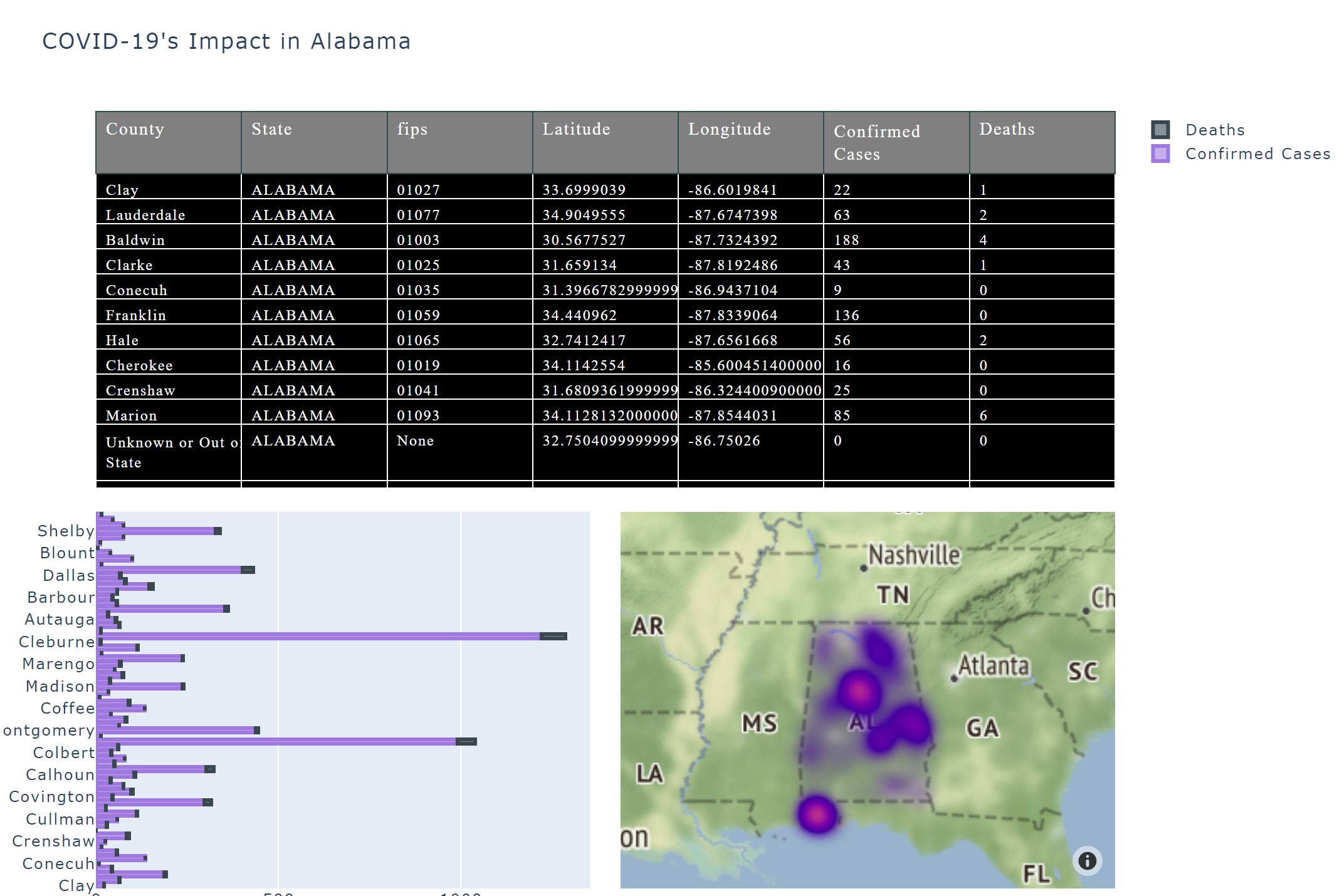This screenshot has width=1337, height=896.
Task: Select the Marion county cell
Action: pos(169,412)
